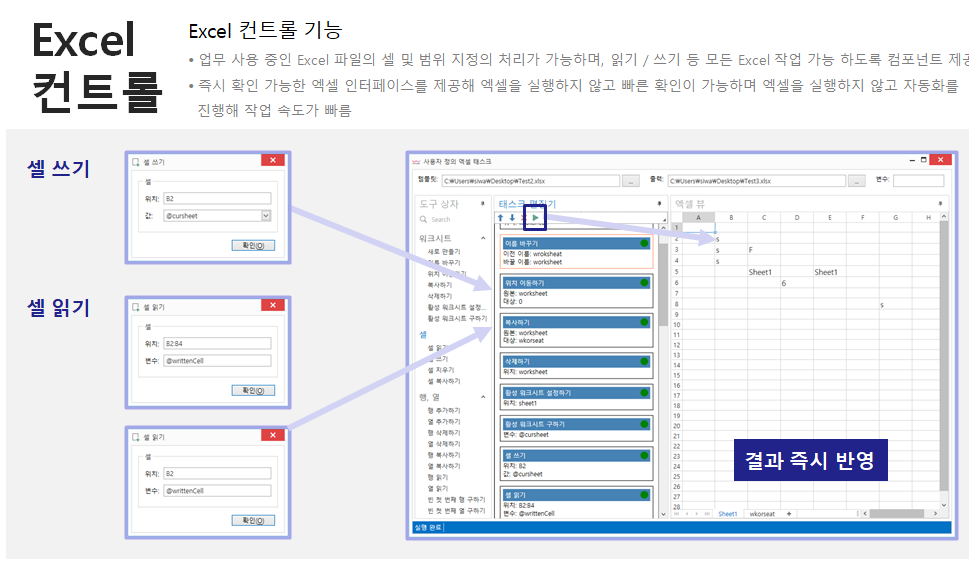969x569 pixels.
Task: Confirm the 셀 쓰기 dialog with 확인
Action: point(253,245)
